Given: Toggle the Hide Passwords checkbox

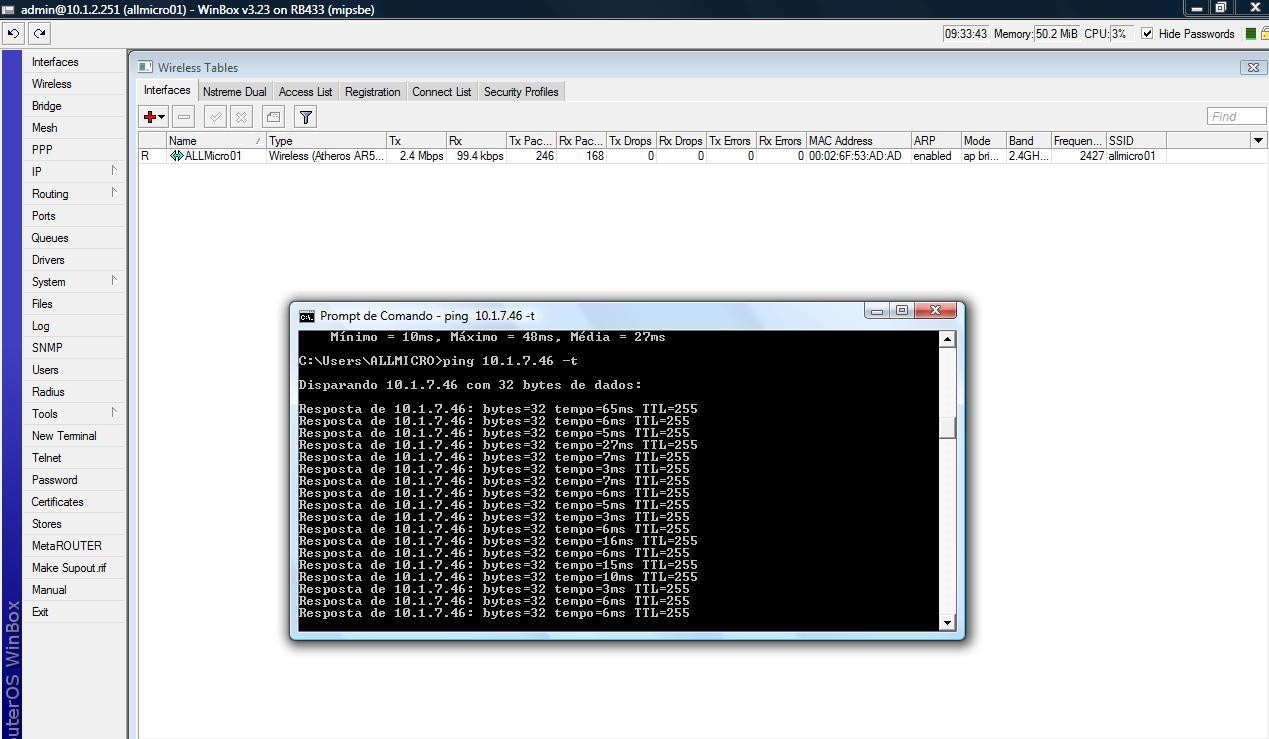Looking at the screenshot, I should point(1147,33).
